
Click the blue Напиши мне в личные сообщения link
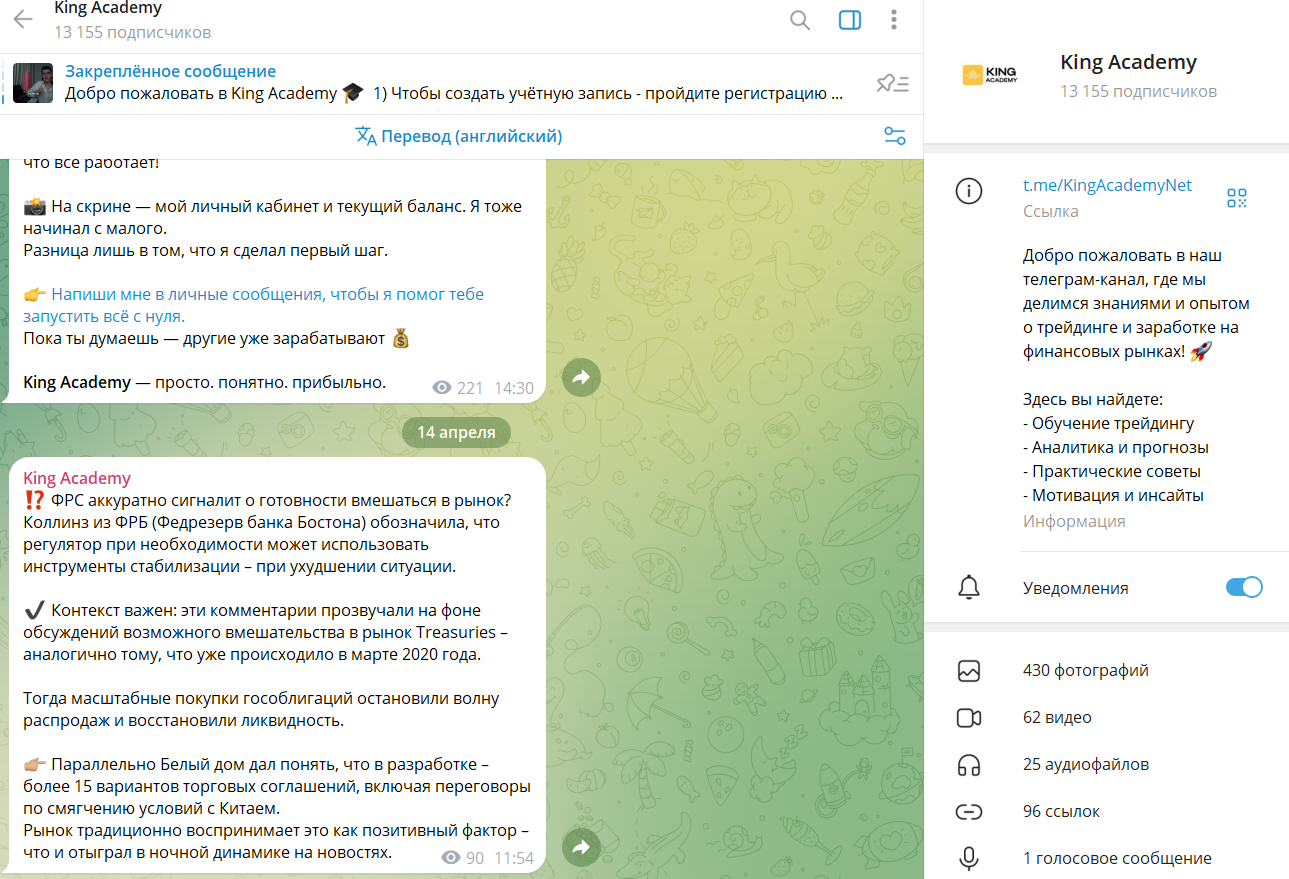click(x=254, y=305)
